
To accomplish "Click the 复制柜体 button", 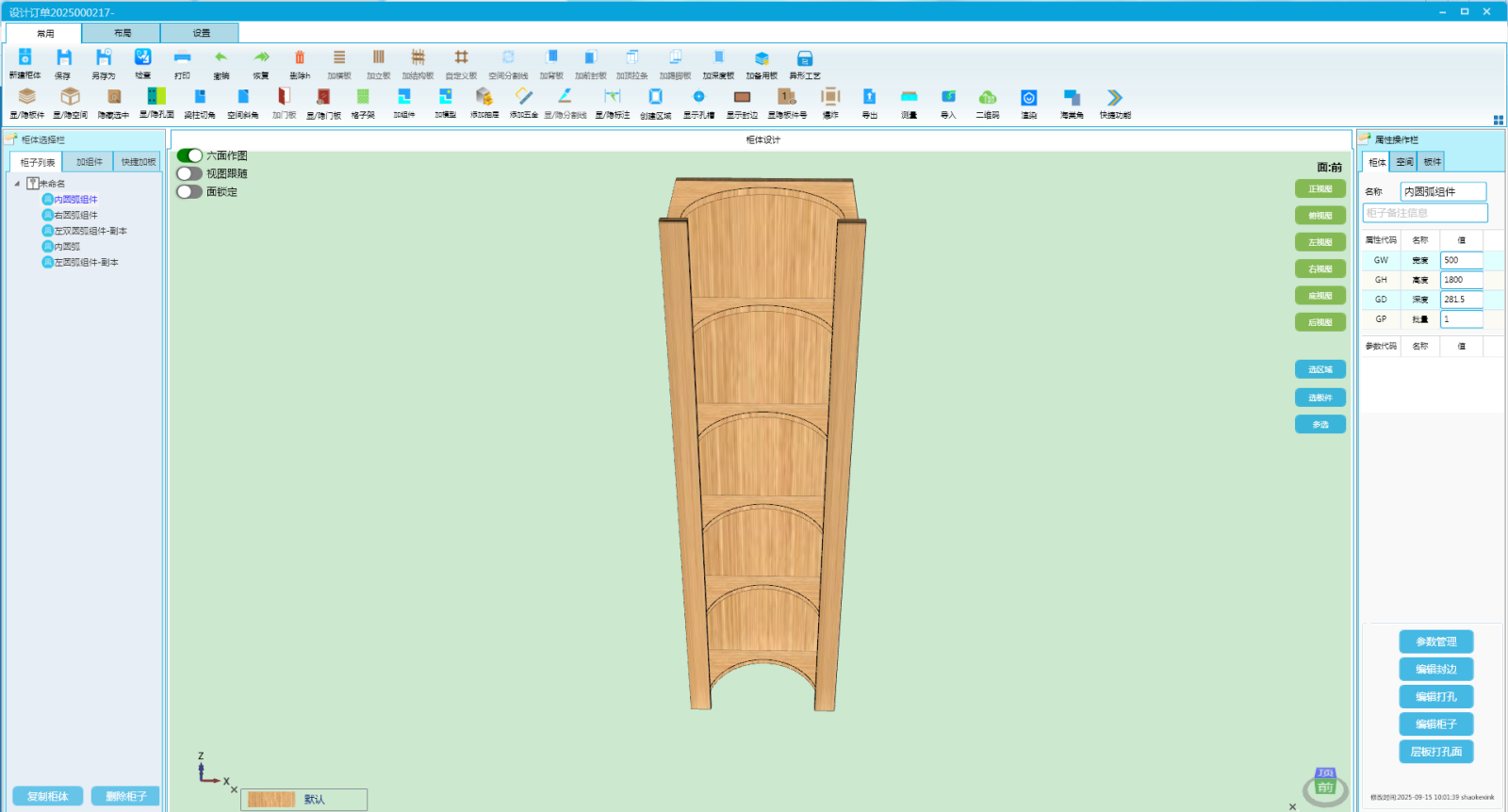I will tap(48, 796).
